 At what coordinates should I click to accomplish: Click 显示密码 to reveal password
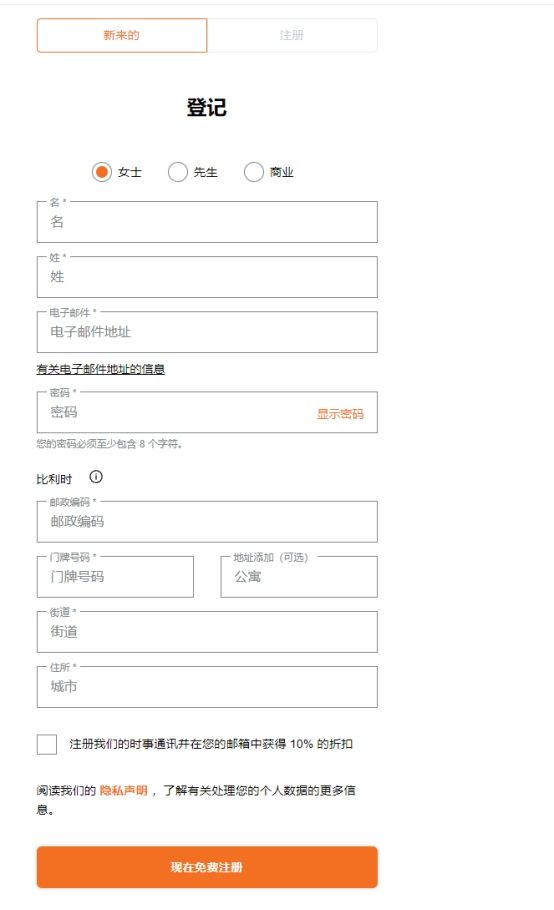(x=340, y=414)
